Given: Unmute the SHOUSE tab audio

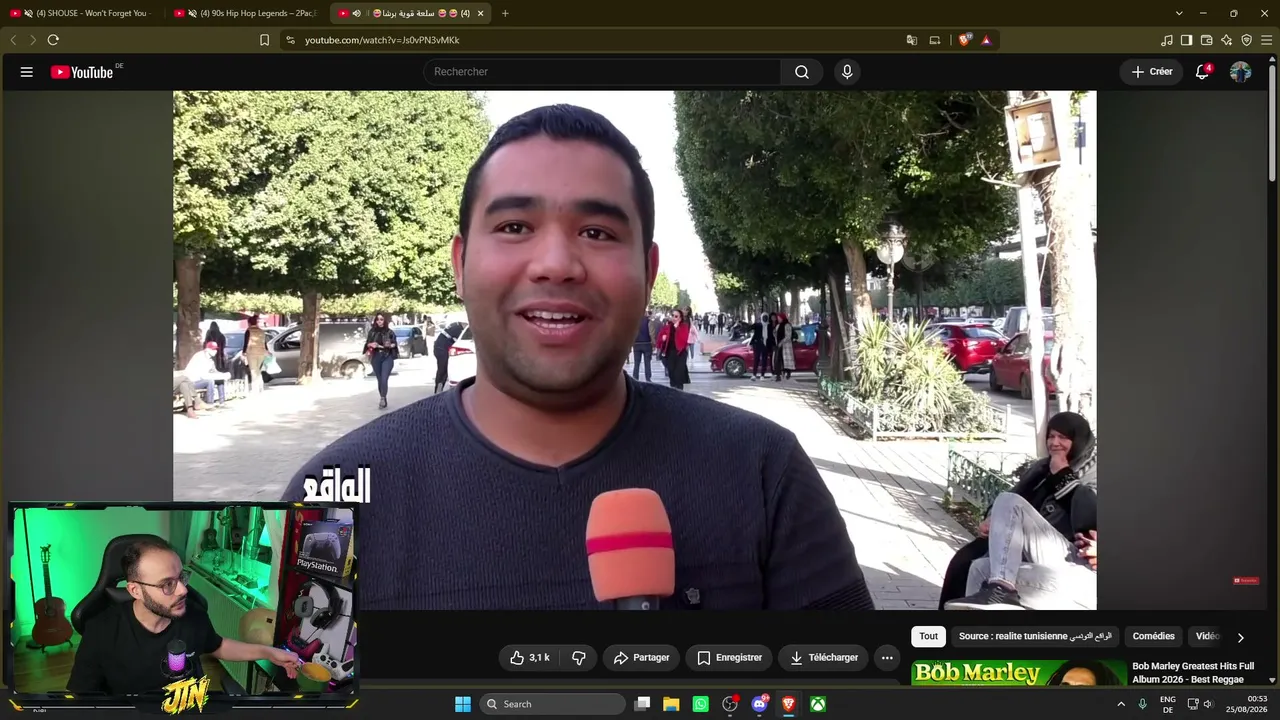Looking at the screenshot, I should pos(28,13).
